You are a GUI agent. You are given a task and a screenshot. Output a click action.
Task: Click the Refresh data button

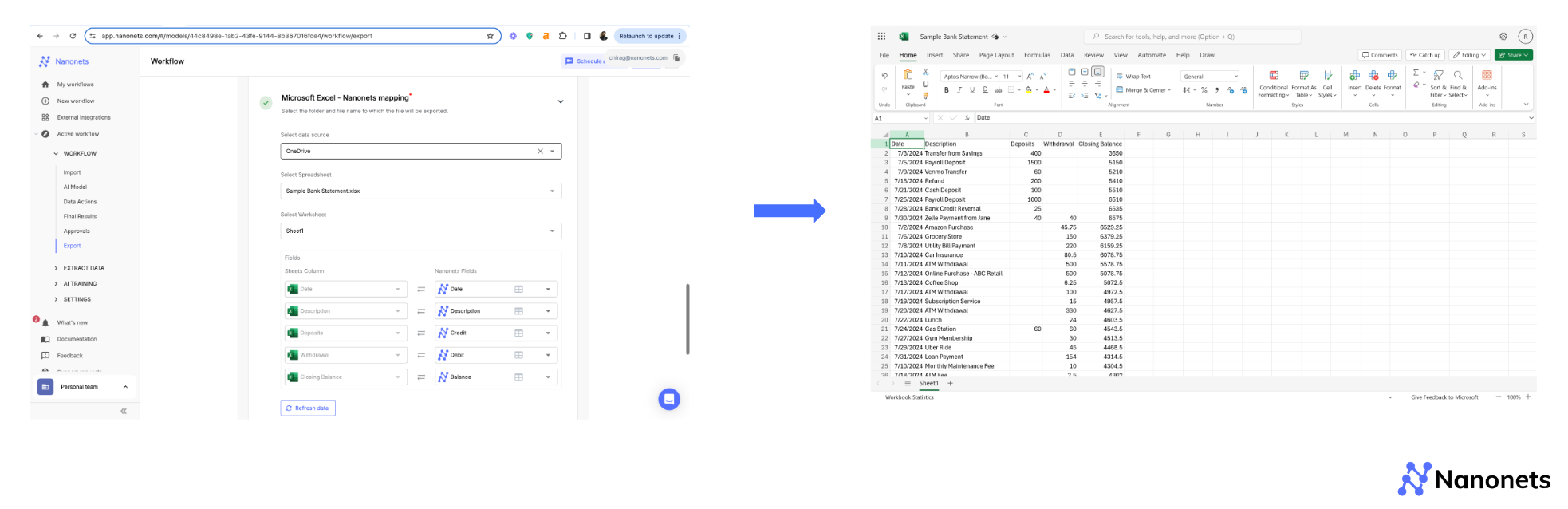coord(308,408)
